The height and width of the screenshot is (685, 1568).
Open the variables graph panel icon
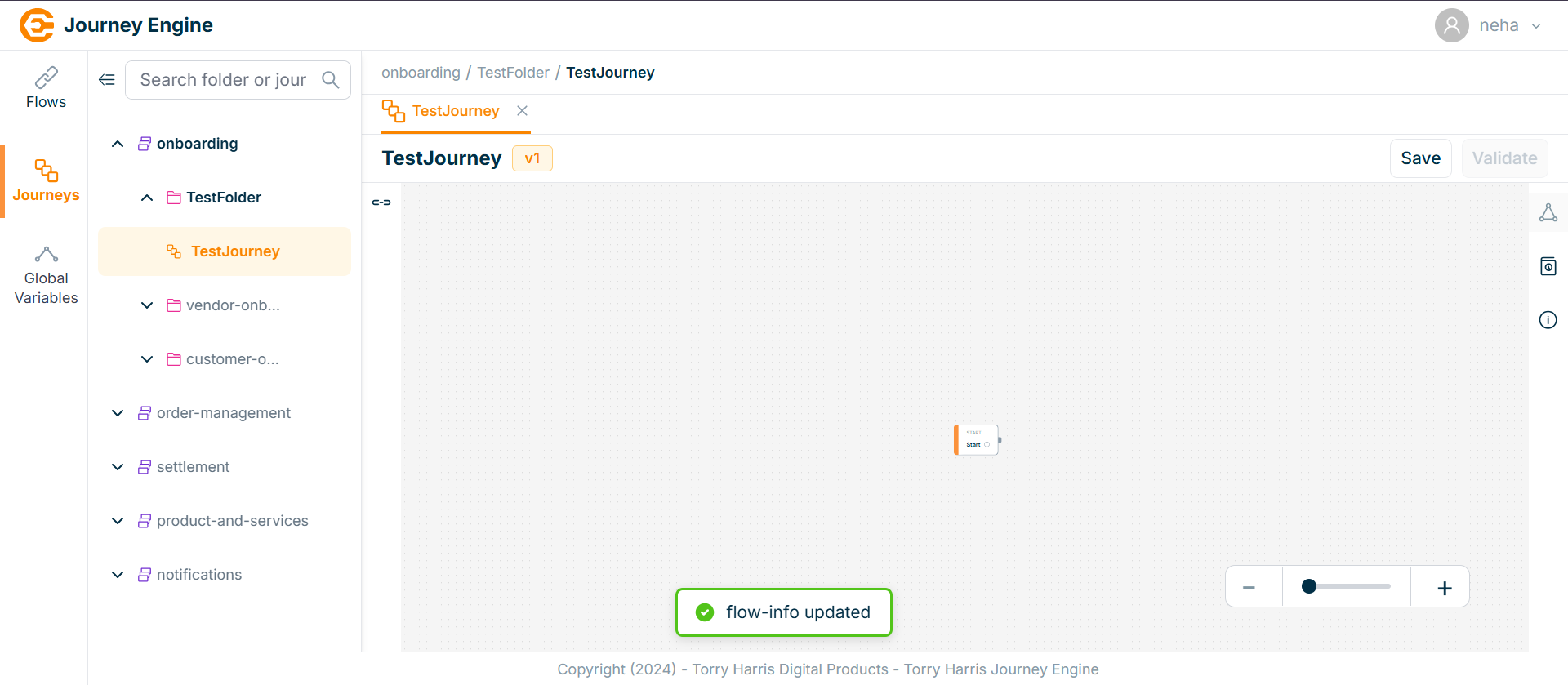(x=1548, y=213)
